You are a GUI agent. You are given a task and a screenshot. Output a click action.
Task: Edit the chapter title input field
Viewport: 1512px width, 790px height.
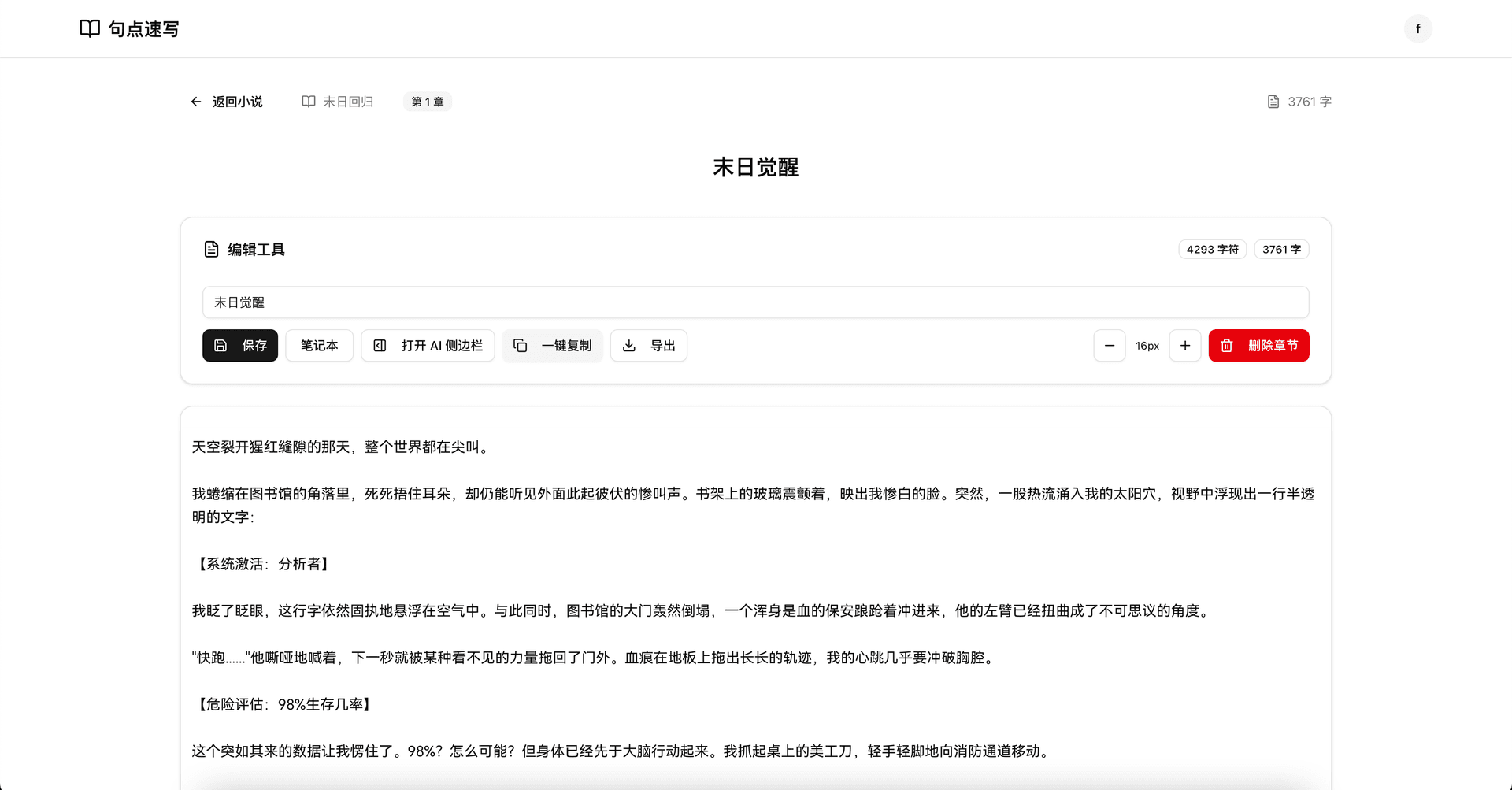pyautogui.click(x=756, y=302)
